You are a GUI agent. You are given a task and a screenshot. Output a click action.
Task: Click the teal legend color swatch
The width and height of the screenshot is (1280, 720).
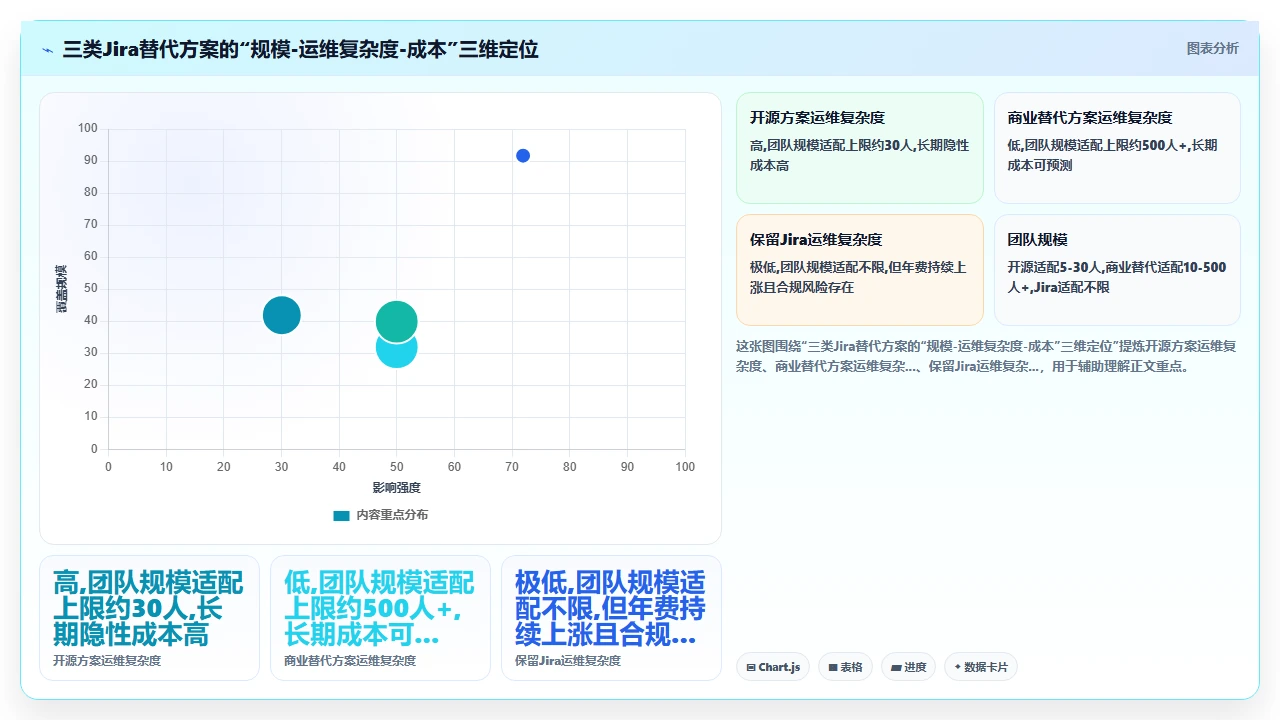point(341,516)
